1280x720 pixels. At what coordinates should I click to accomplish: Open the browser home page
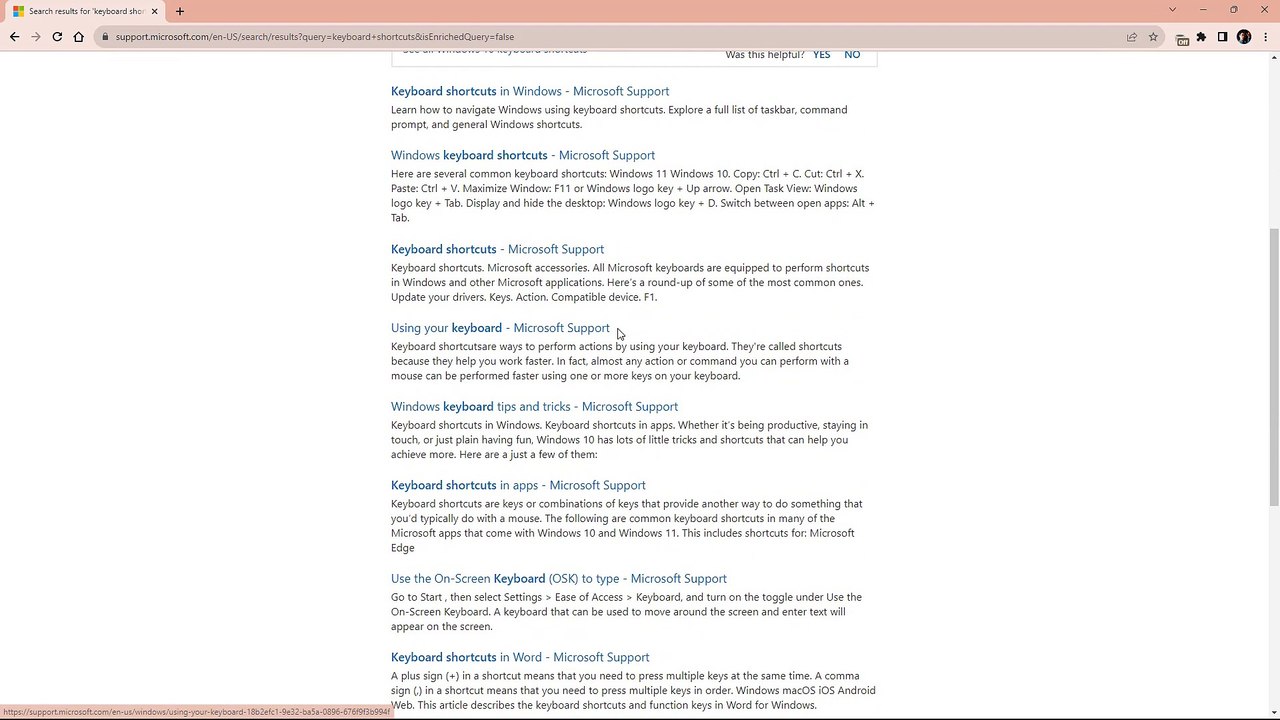click(x=79, y=37)
